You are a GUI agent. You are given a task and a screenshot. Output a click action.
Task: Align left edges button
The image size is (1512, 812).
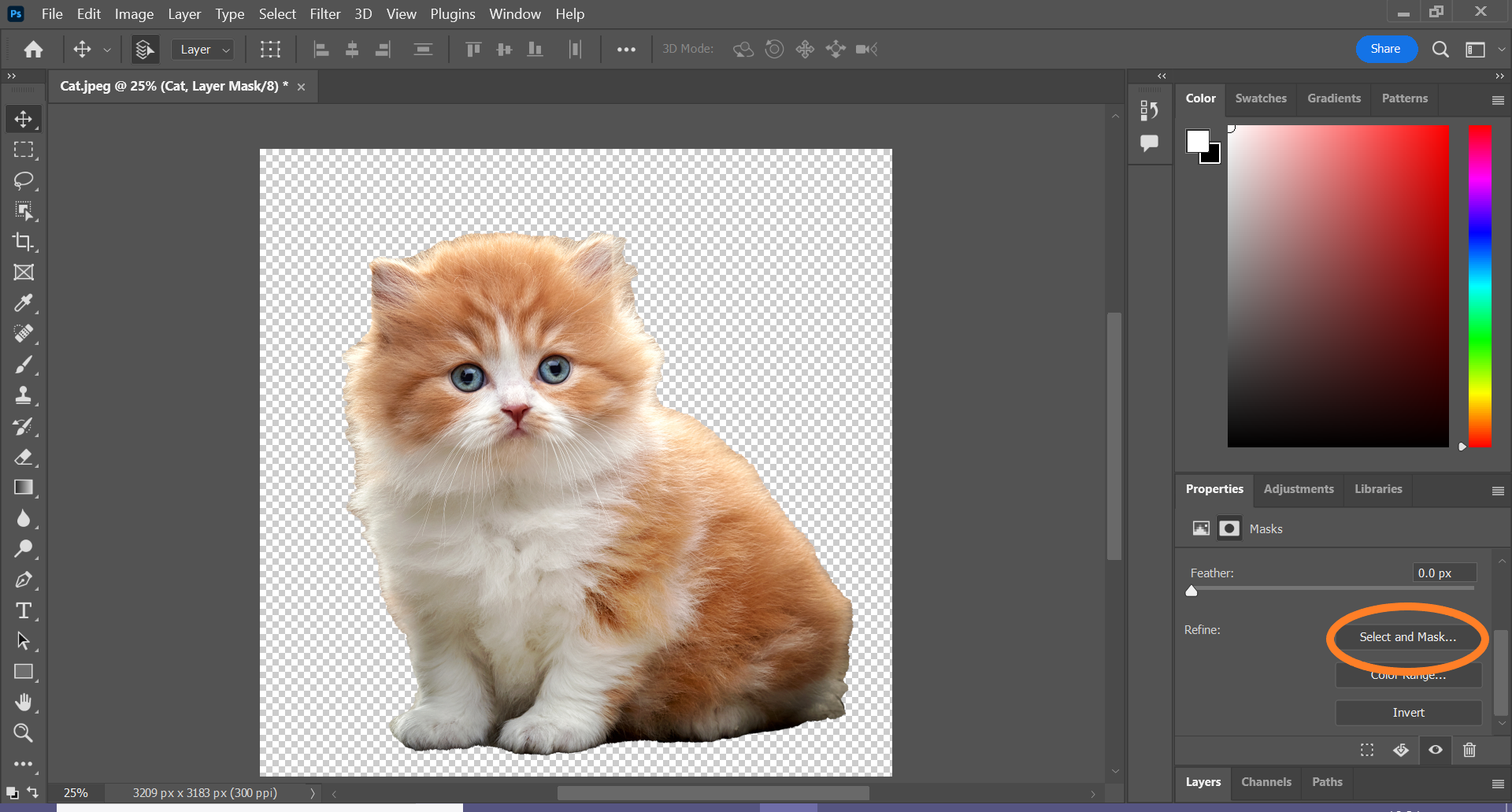321,50
